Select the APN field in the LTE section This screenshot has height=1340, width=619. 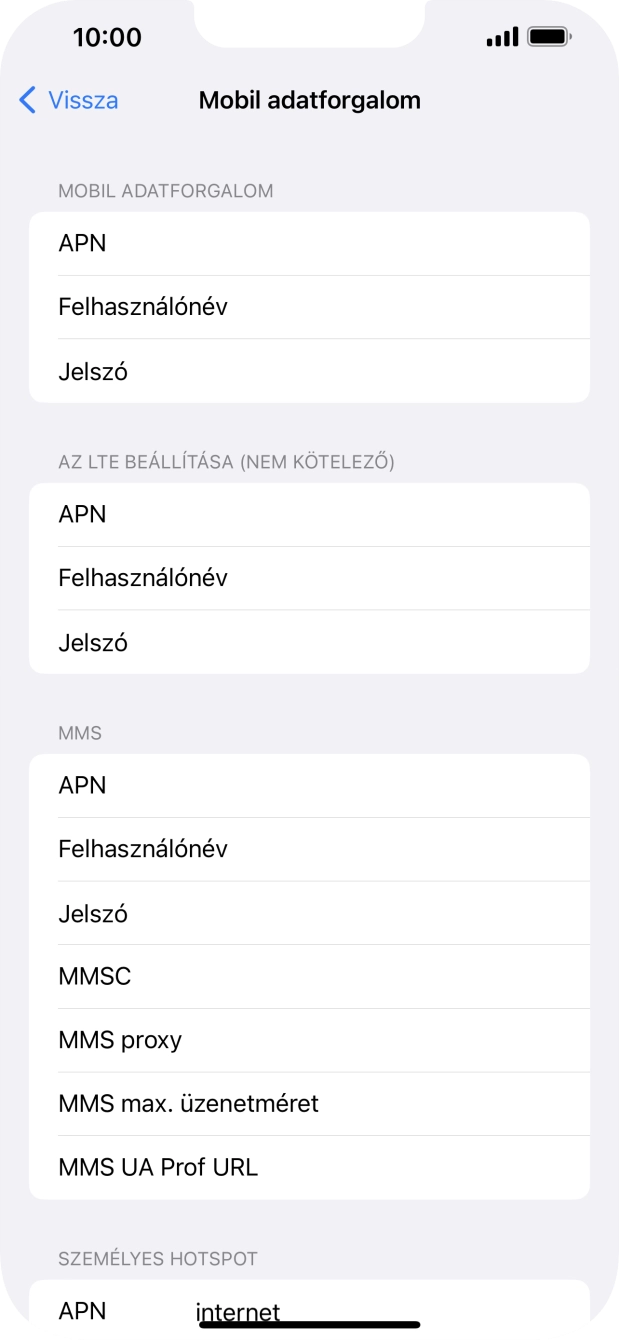point(309,514)
